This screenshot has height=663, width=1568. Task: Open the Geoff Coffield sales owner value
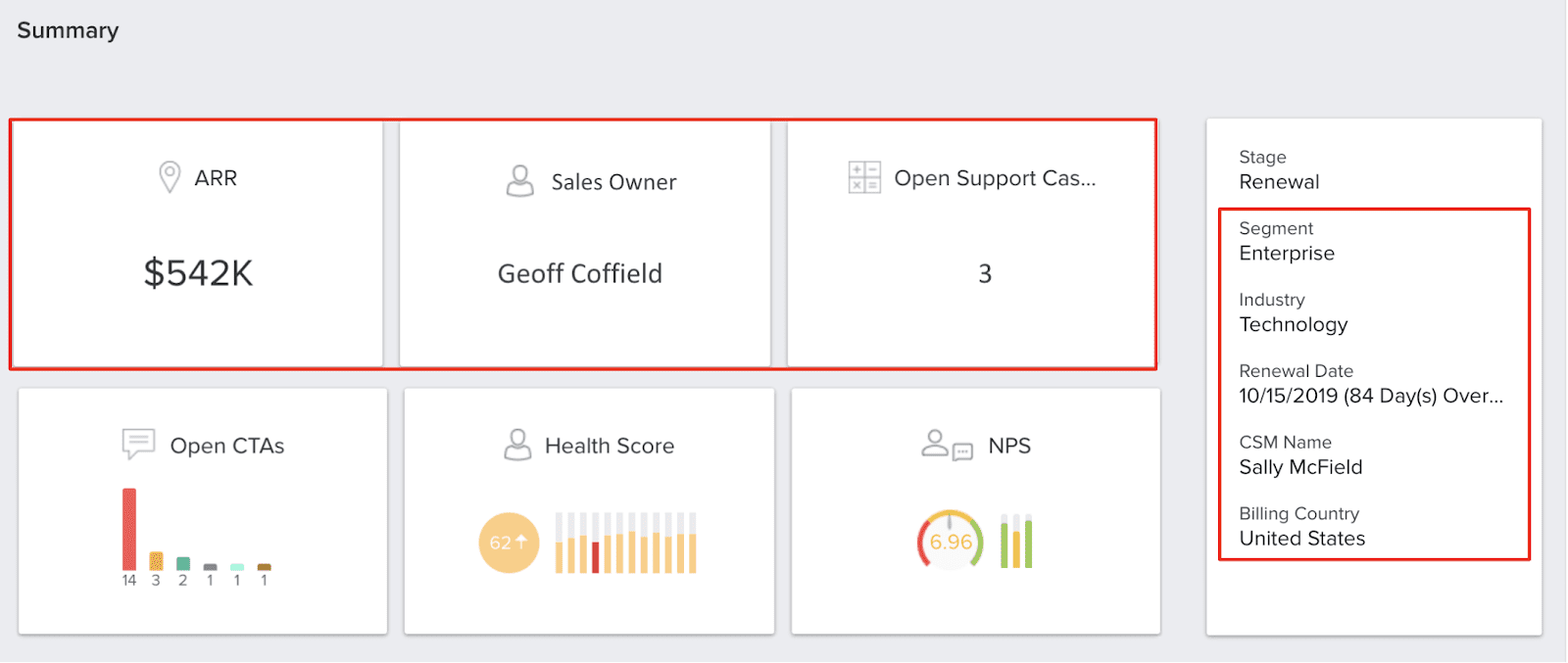pyautogui.click(x=580, y=273)
